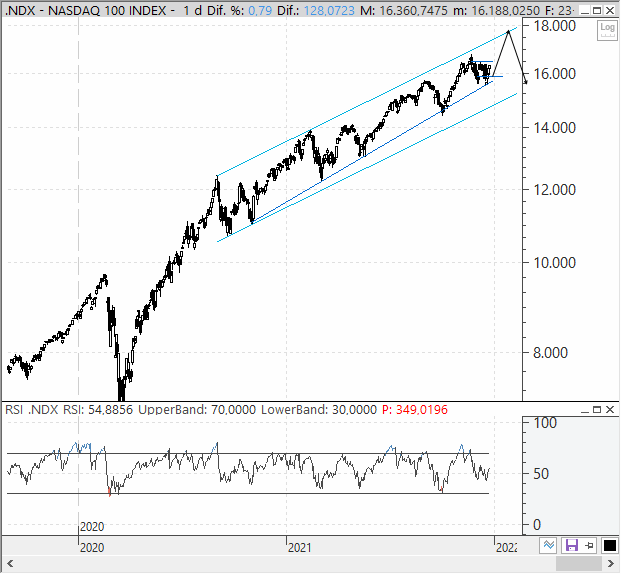The height and width of the screenshot is (574, 621).
Task: Click the 18.000 price axis label
Action: pyautogui.click(x=554, y=26)
